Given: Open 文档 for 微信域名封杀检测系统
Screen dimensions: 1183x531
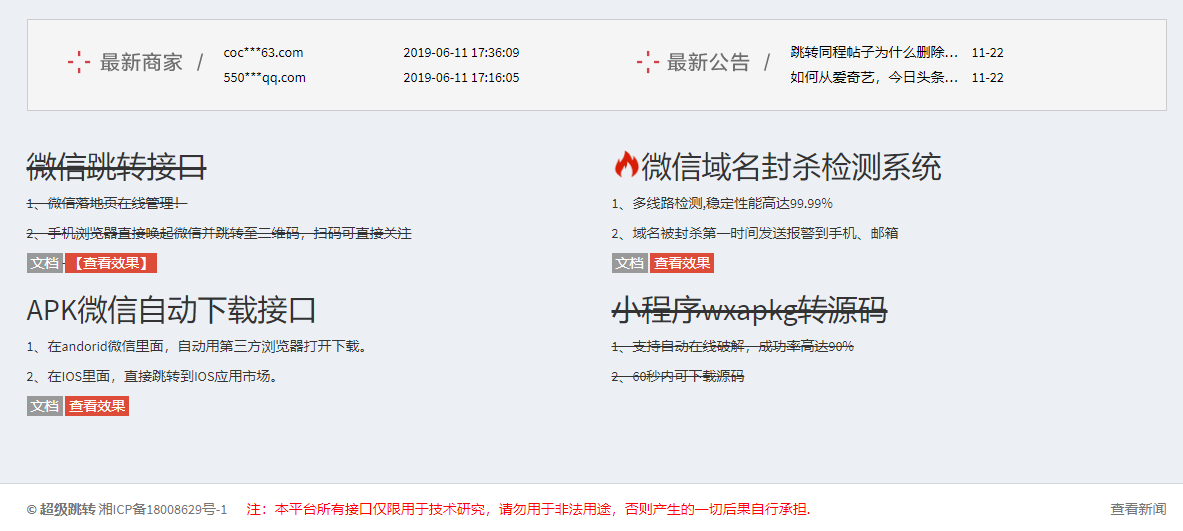Looking at the screenshot, I should [629, 263].
